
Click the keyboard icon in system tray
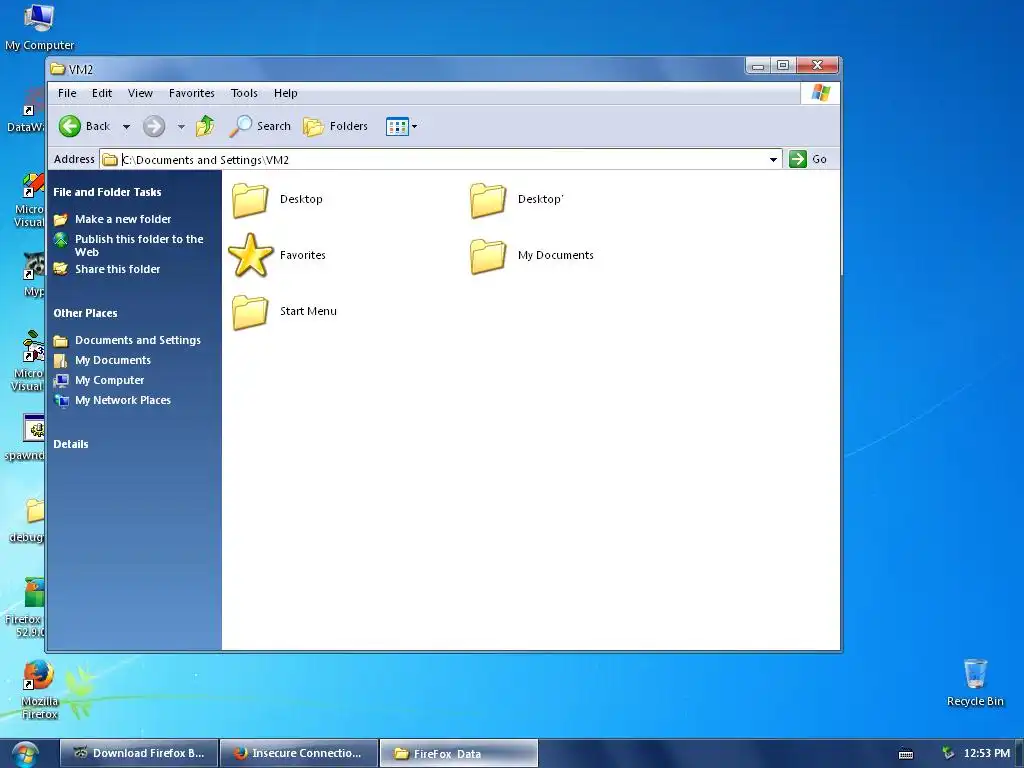(x=906, y=754)
